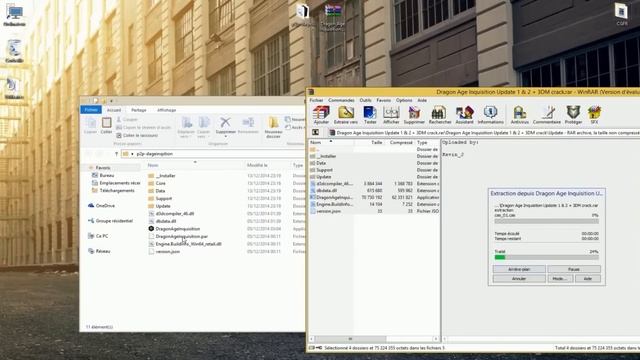Image resolution: width=640 pixels, height=360 pixels.
Task: Click the Afficher toolbar icon
Action: (391, 115)
